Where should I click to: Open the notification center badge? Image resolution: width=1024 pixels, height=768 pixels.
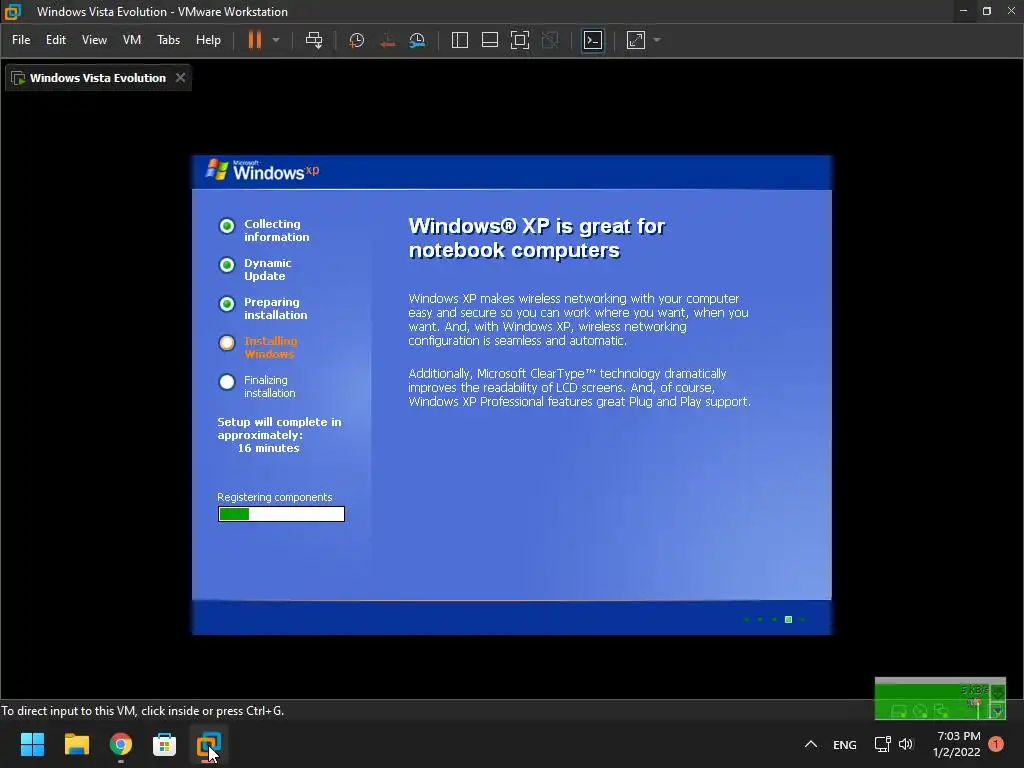pyautogui.click(x=996, y=744)
